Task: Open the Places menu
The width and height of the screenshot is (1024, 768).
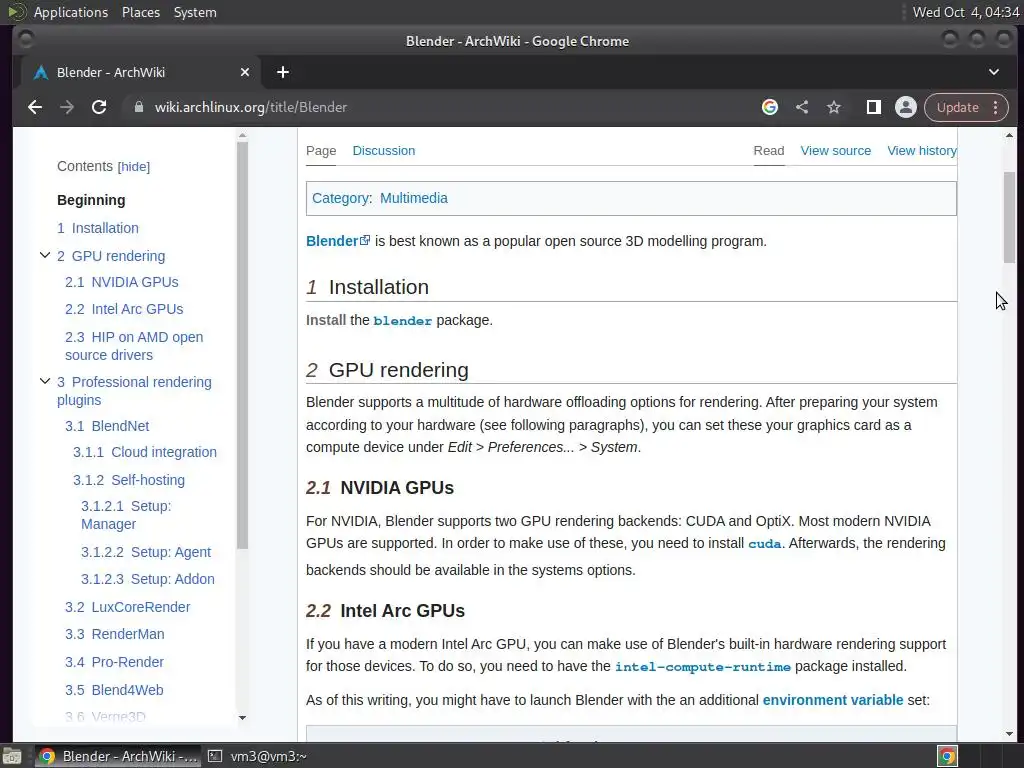Action: click(x=141, y=12)
